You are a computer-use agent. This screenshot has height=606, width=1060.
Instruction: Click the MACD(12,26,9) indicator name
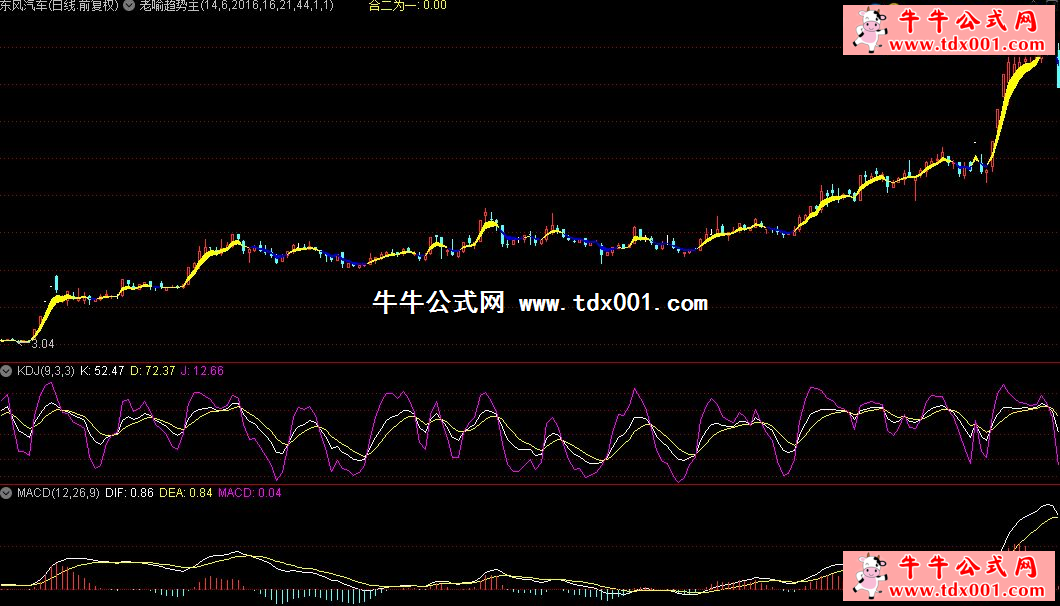(59, 494)
